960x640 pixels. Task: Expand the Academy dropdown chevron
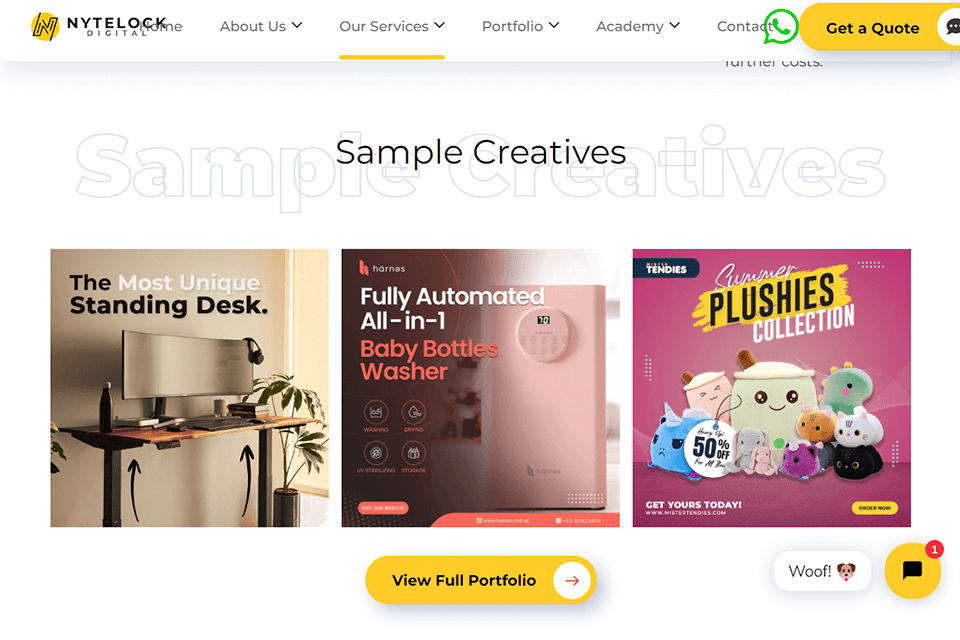674,25
